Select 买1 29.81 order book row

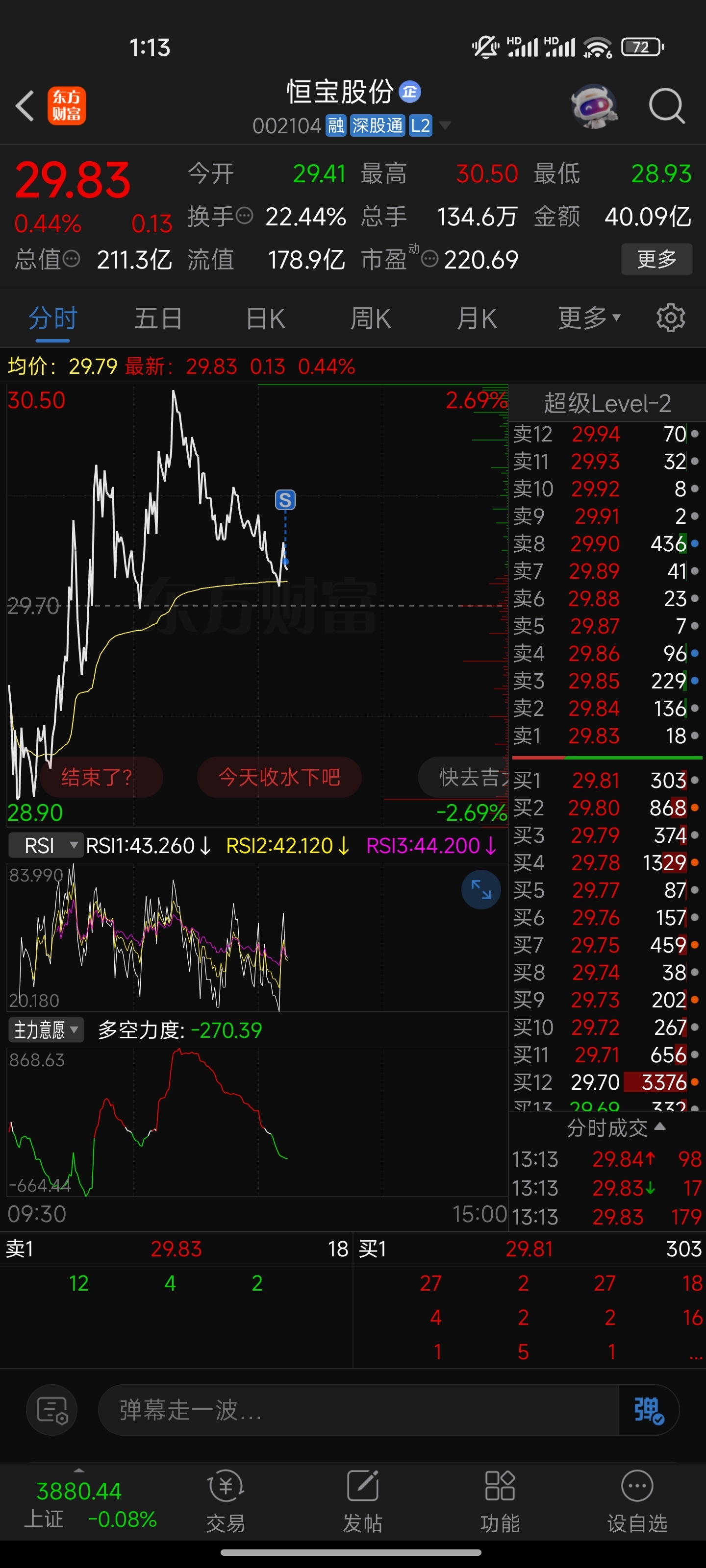606,781
